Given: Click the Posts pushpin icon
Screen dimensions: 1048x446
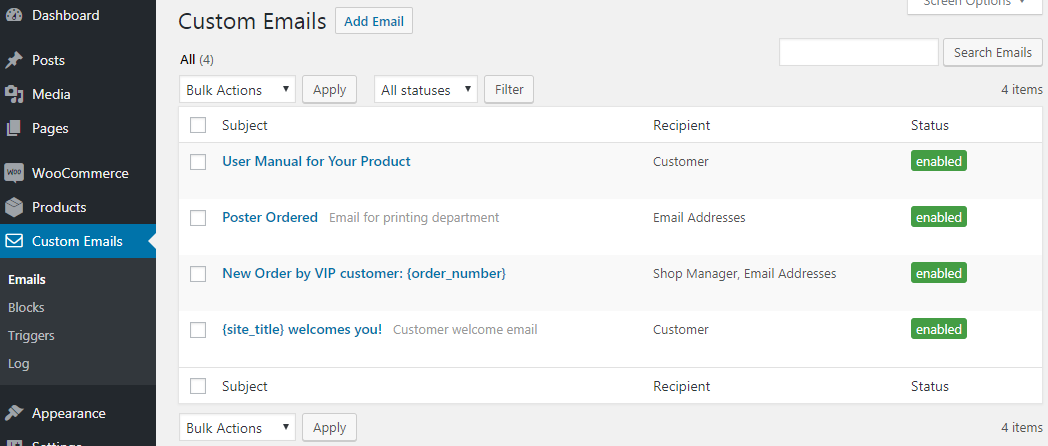Looking at the screenshot, I should [x=14, y=60].
